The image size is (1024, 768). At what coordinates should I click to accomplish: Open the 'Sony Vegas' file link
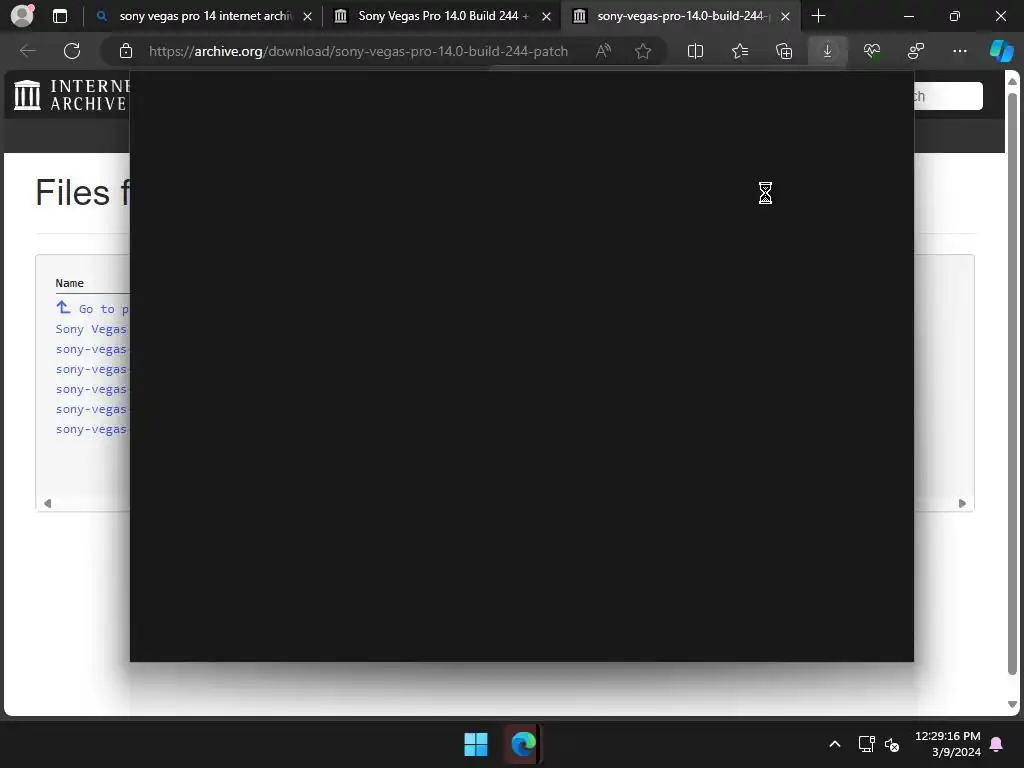point(91,329)
